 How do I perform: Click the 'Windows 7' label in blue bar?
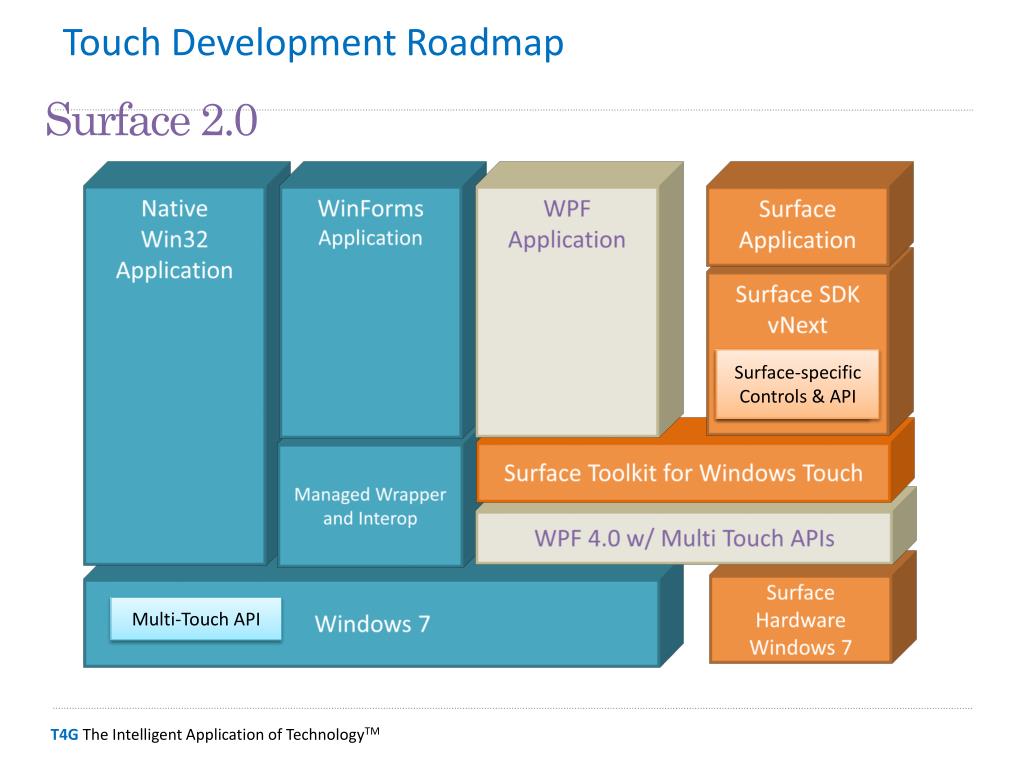tap(372, 624)
